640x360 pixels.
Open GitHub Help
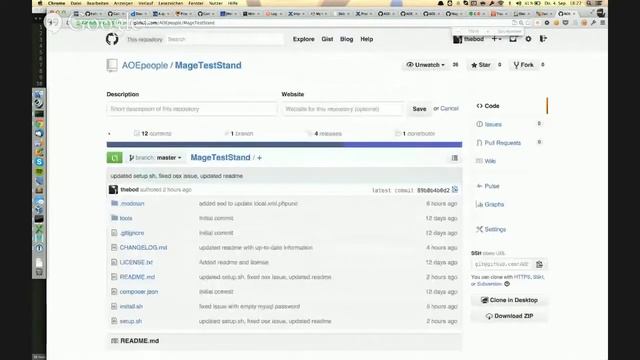367,39
